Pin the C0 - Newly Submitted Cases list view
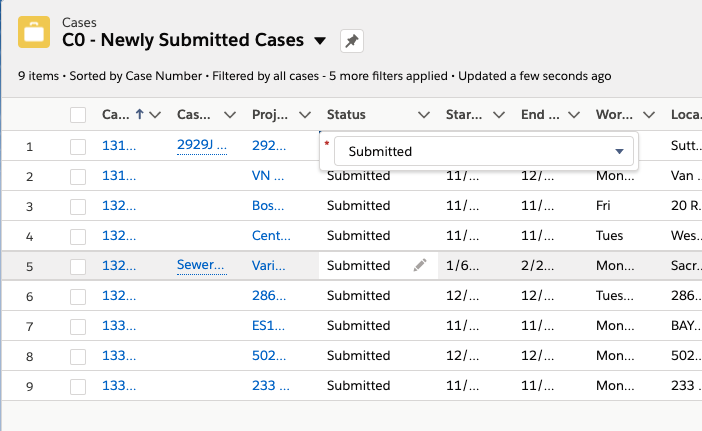 [351, 41]
